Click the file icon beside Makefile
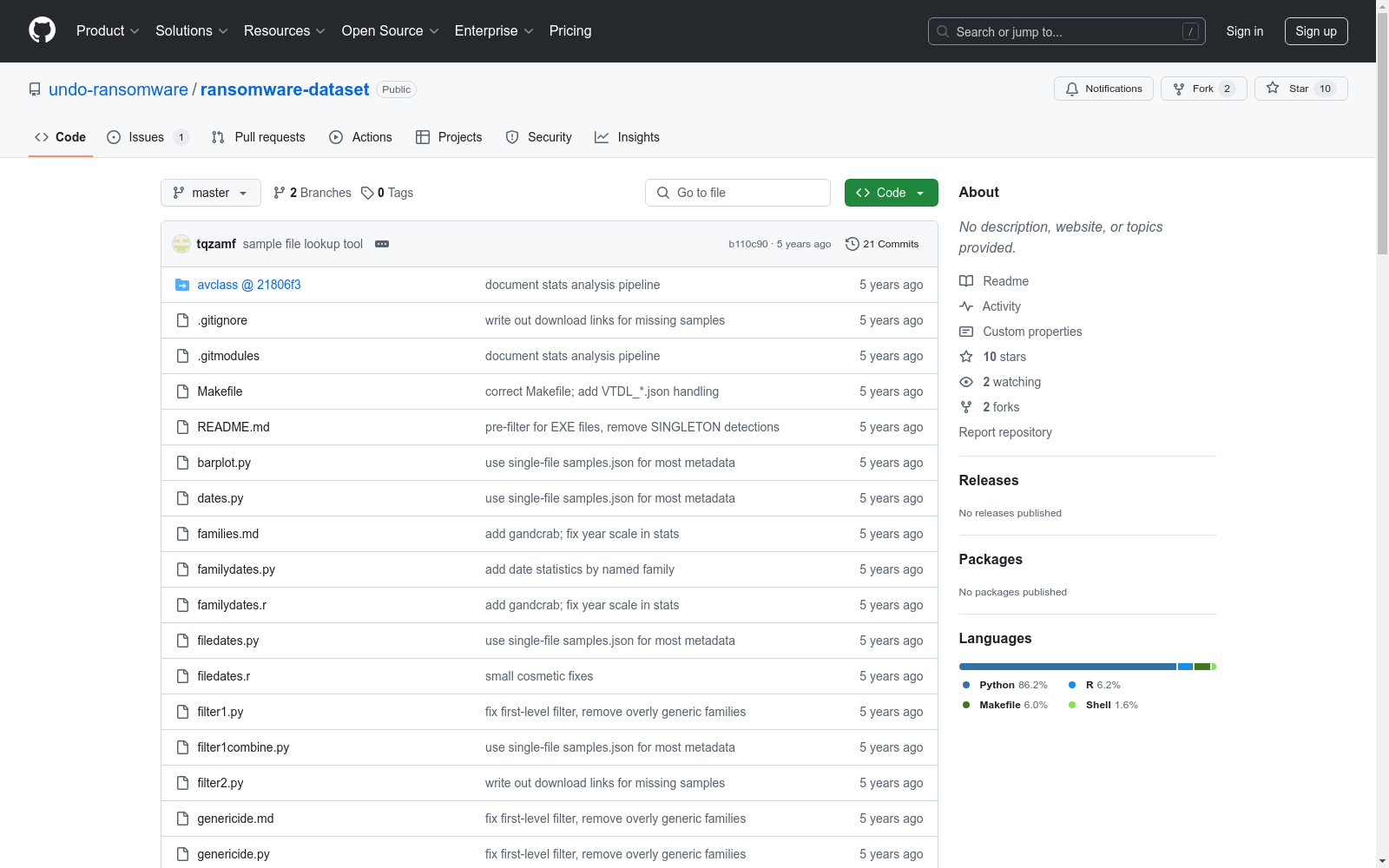The height and width of the screenshot is (868, 1389). tap(182, 391)
